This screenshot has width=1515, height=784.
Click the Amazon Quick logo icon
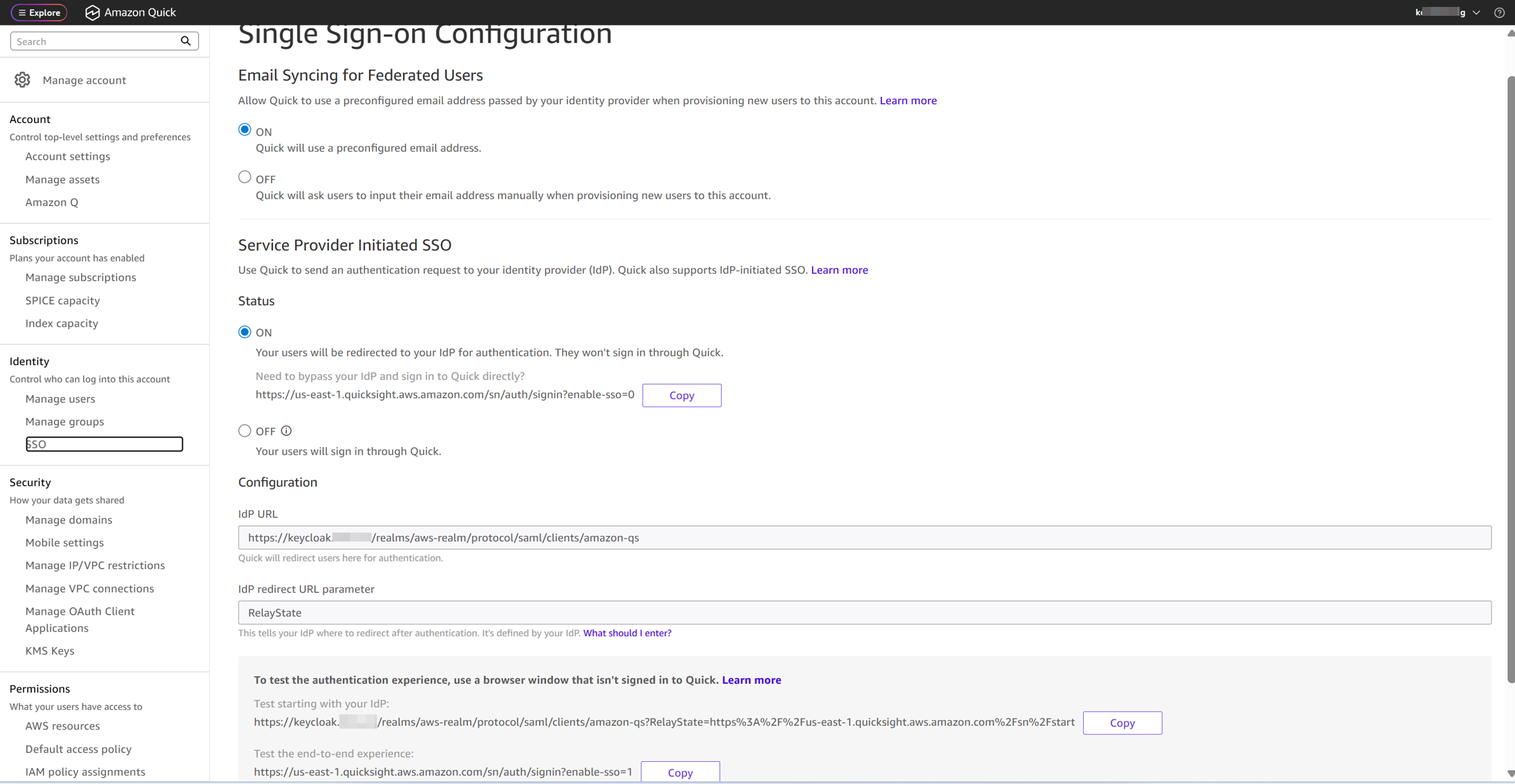[92, 12]
